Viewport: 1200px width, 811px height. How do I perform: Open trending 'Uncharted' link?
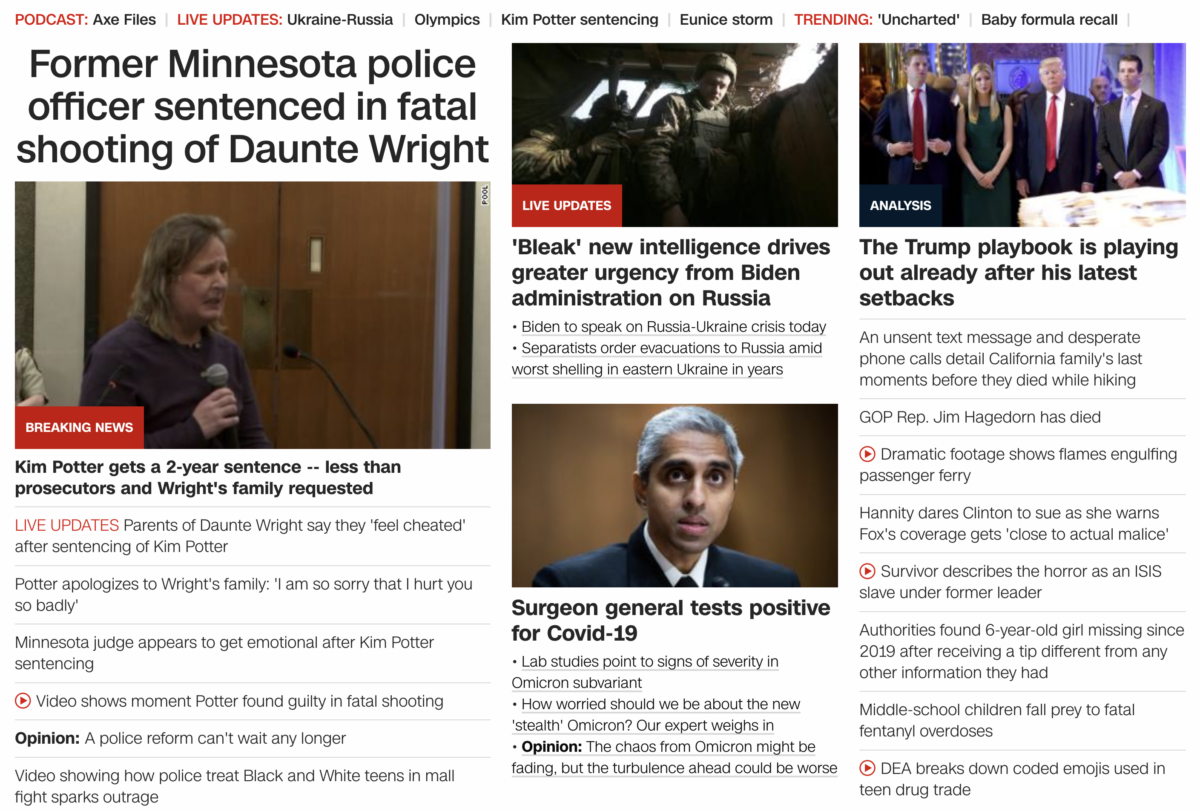pyautogui.click(x=918, y=19)
